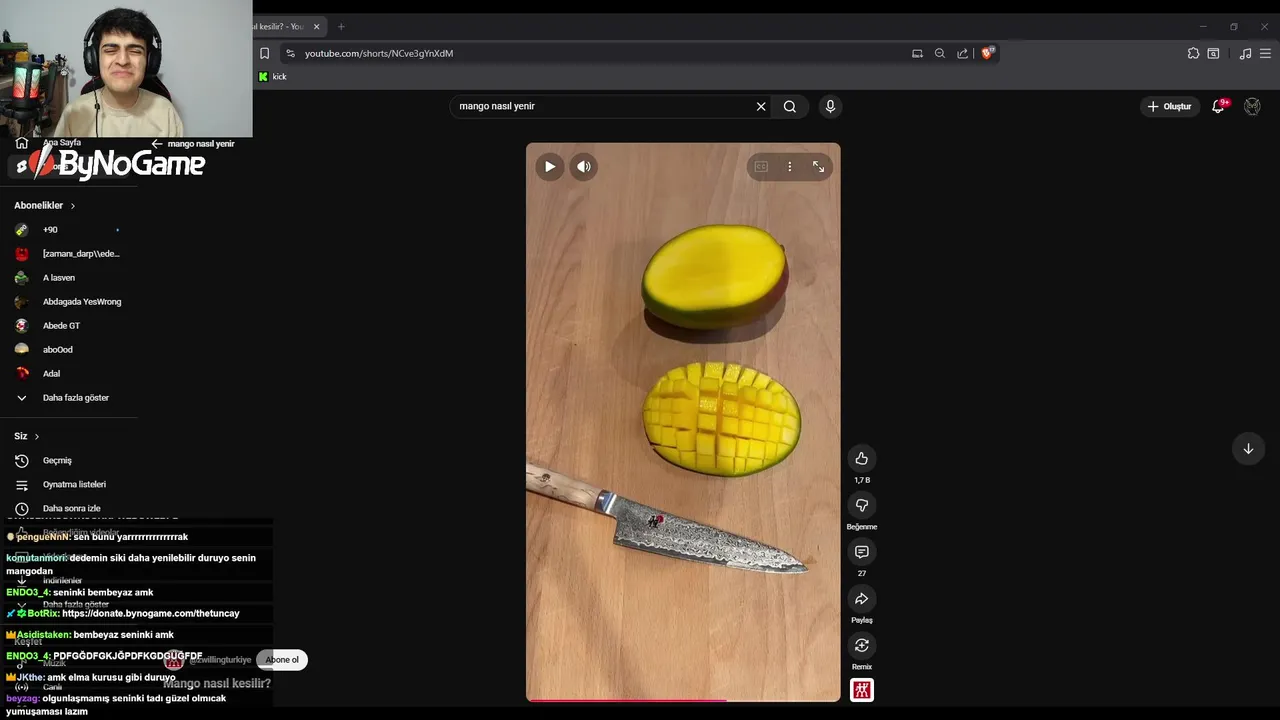Restore down the browser window

coord(1234,27)
